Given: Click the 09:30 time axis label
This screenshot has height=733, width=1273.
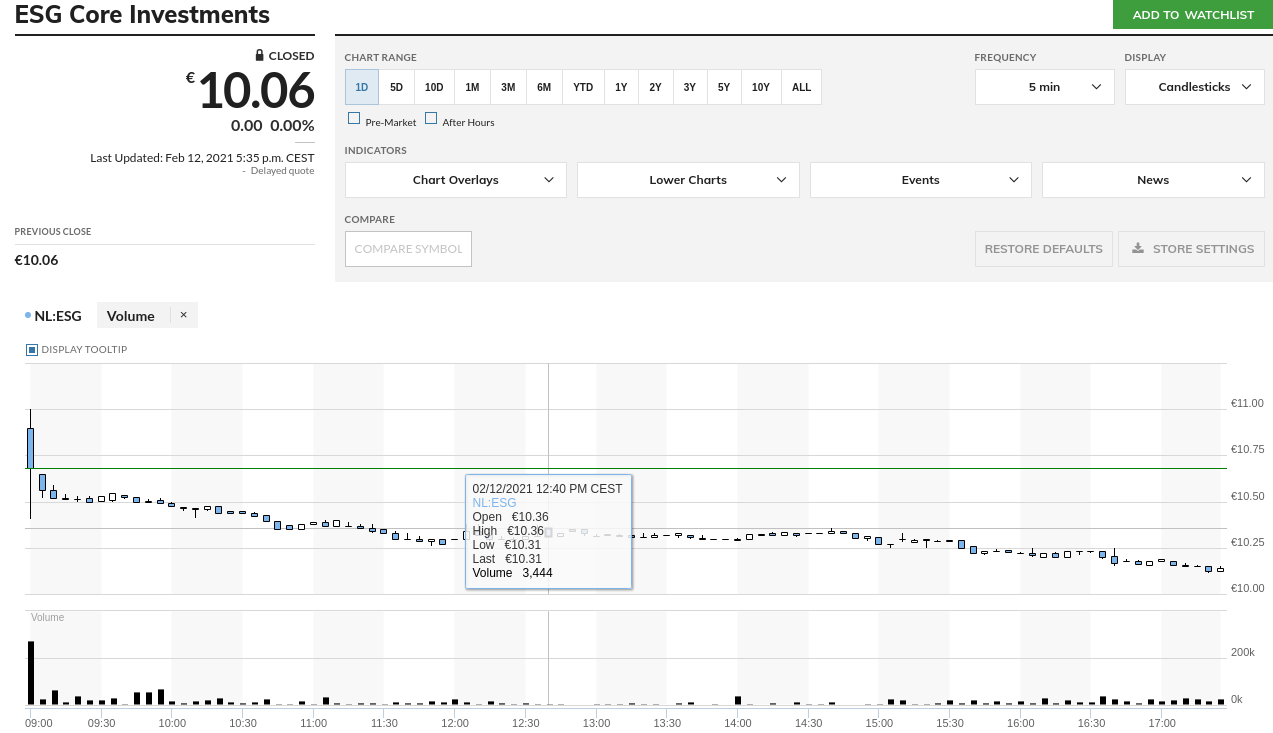Looking at the screenshot, I should [x=101, y=723].
